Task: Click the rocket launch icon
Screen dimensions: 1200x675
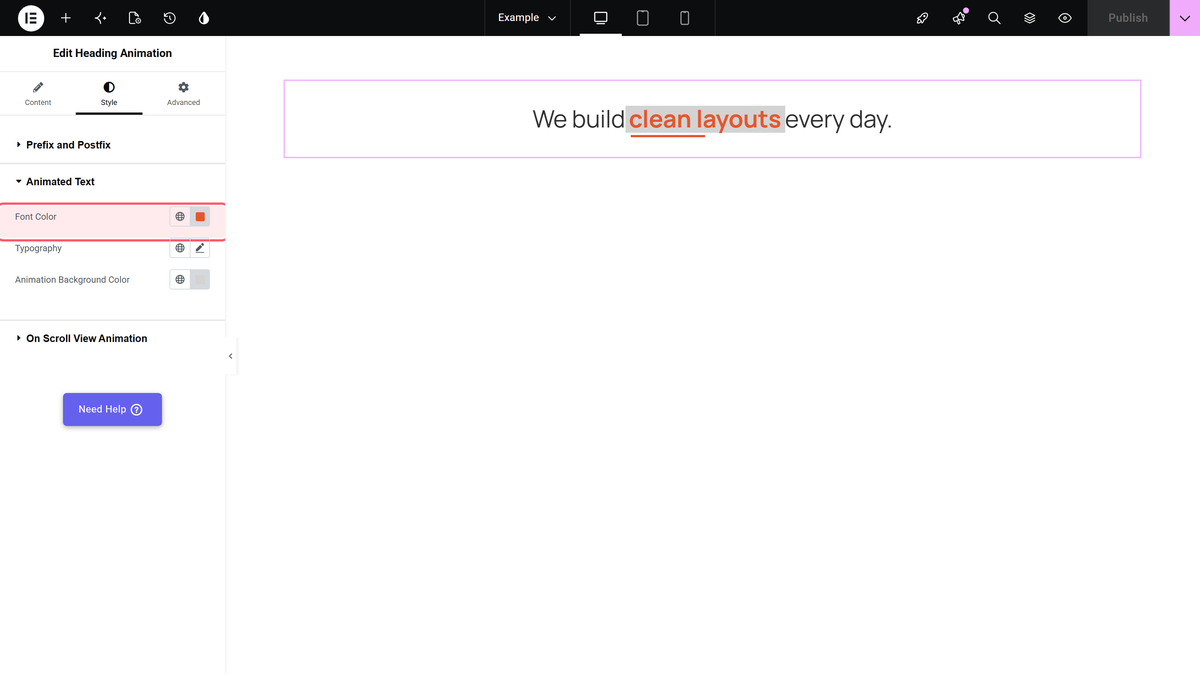Action: point(923,18)
